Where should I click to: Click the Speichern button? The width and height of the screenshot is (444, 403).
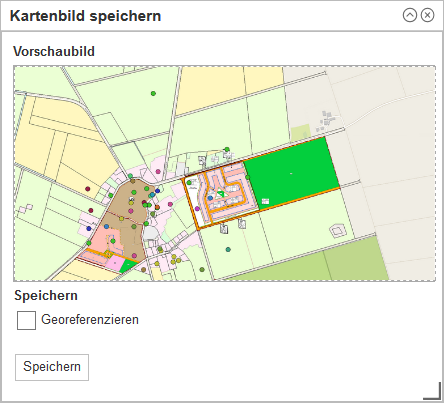(52, 367)
